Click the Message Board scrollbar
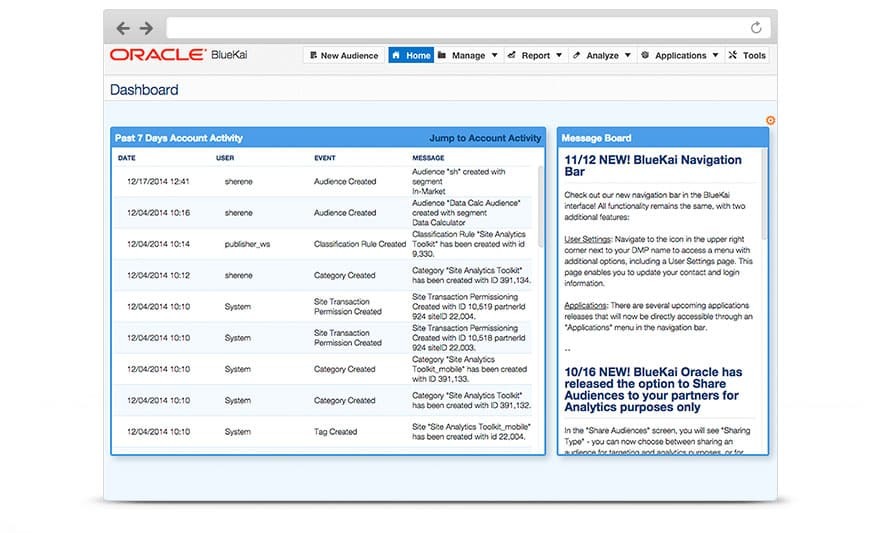The height and width of the screenshot is (533, 880). 764,200
